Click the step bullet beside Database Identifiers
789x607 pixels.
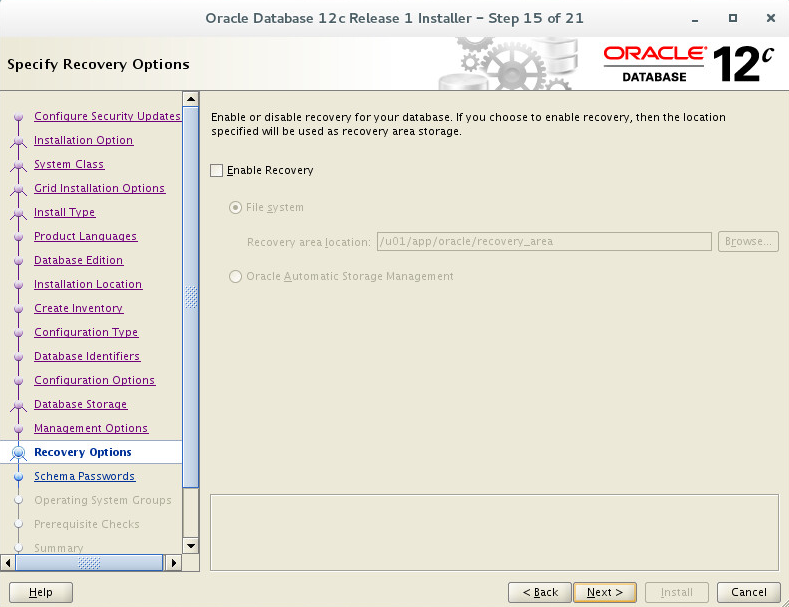point(19,357)
